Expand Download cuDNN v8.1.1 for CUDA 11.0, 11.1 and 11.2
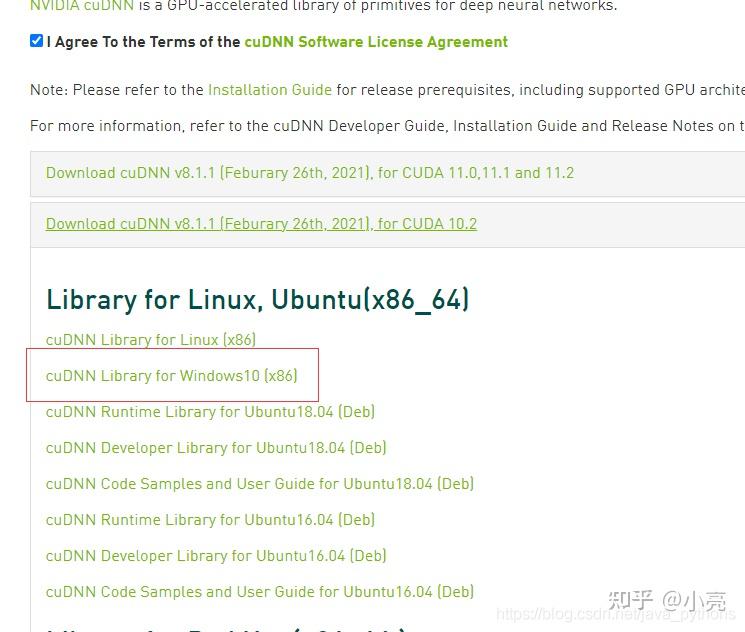 (309, 173)
